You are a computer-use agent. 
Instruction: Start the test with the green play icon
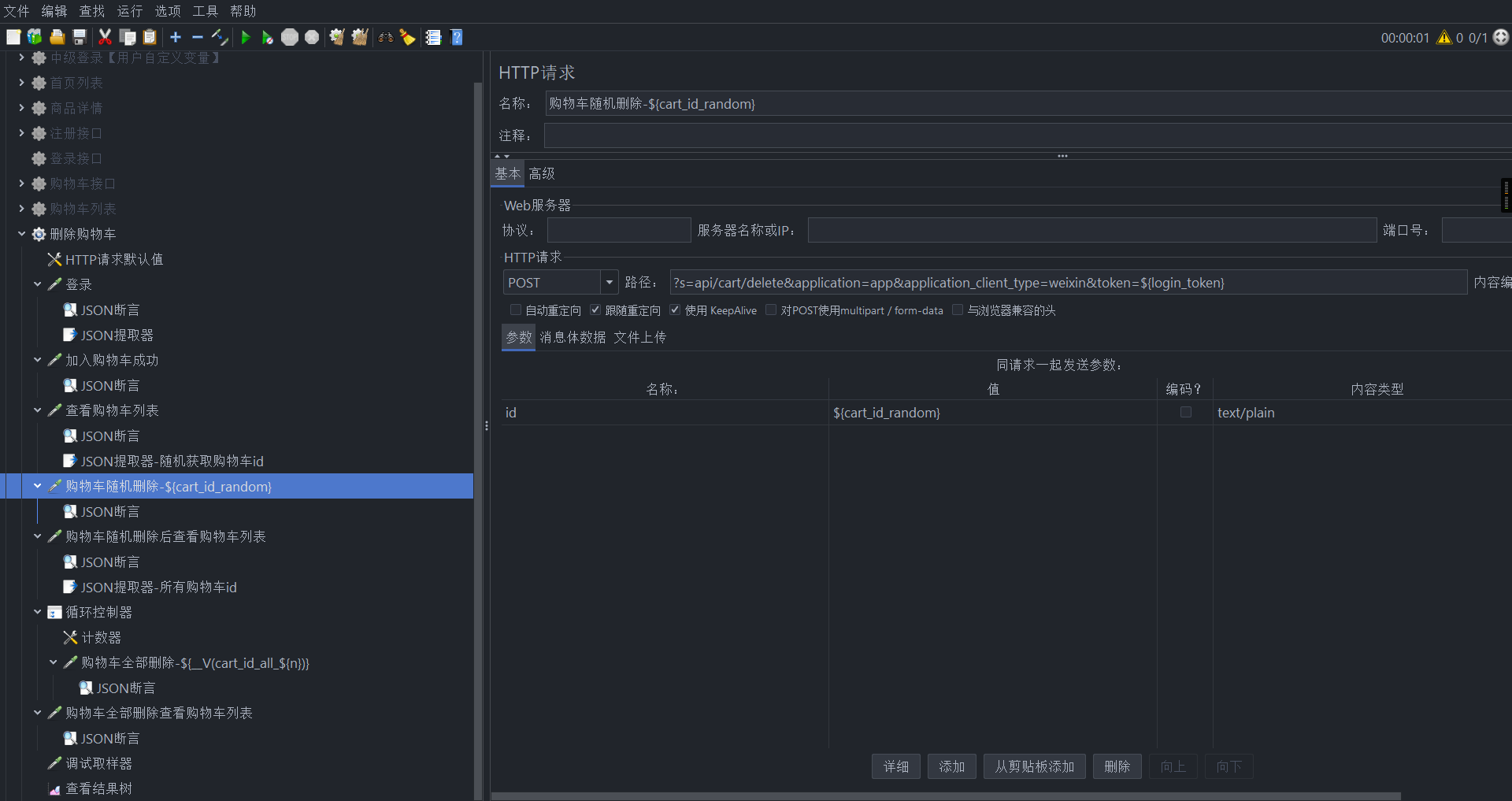point(246,37)
